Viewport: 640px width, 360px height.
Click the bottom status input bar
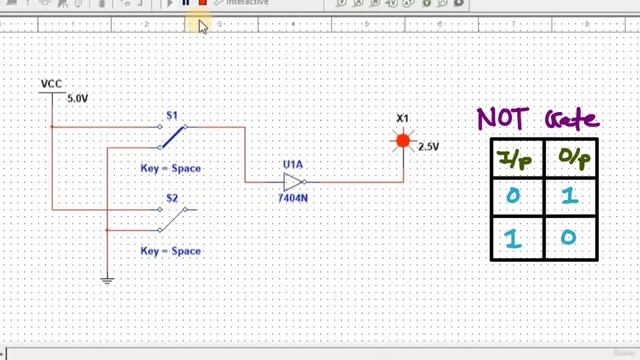click(x=322, y=354)
